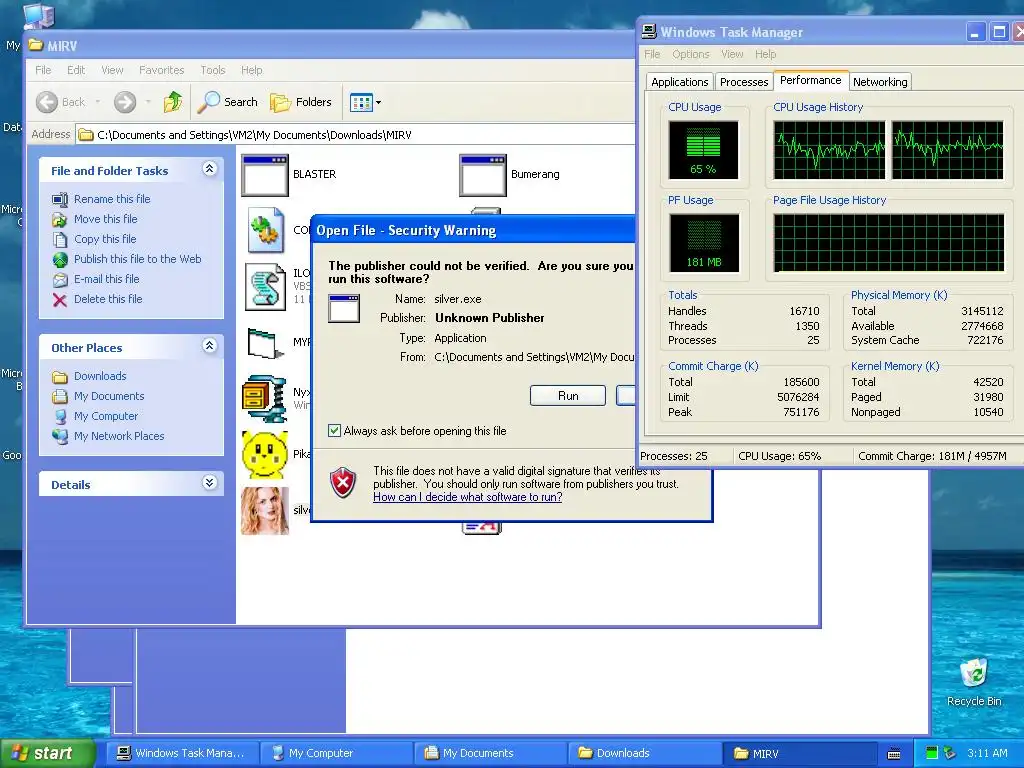Switch to My Computer taskbar button
1024x768 pixels.
(336, 753)
